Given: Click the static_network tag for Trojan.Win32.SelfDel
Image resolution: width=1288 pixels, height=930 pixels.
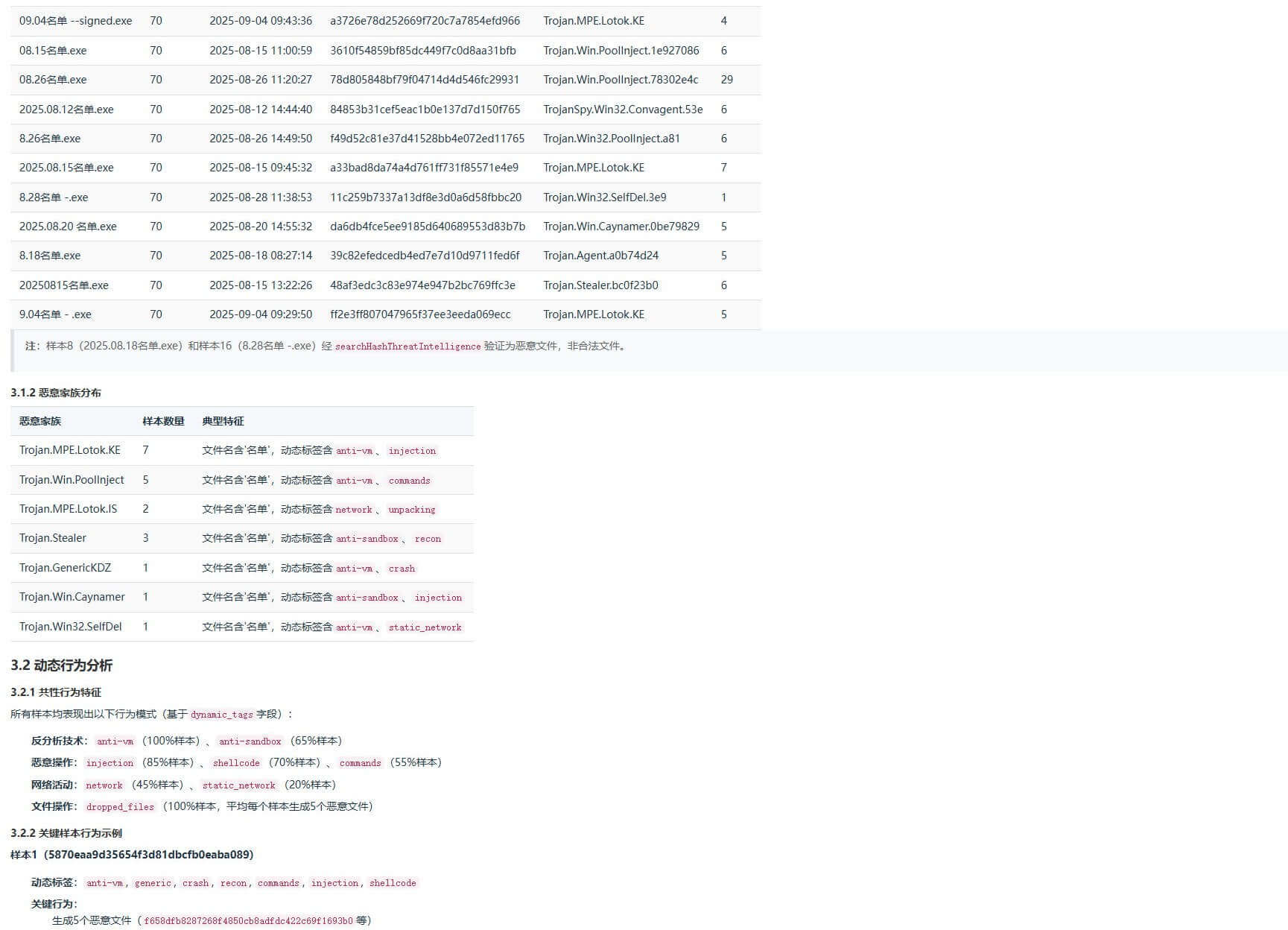Looking at the screenshot, I should [425, 627].
